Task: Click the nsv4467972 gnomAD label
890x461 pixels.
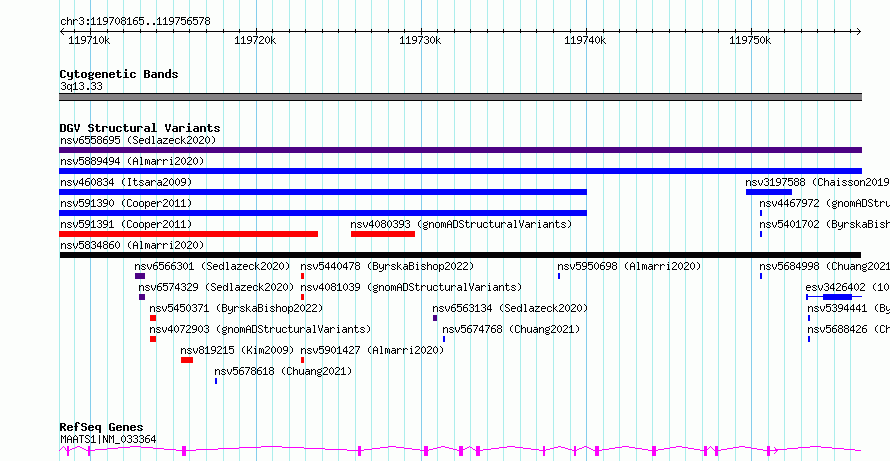Action: (825, 203)
